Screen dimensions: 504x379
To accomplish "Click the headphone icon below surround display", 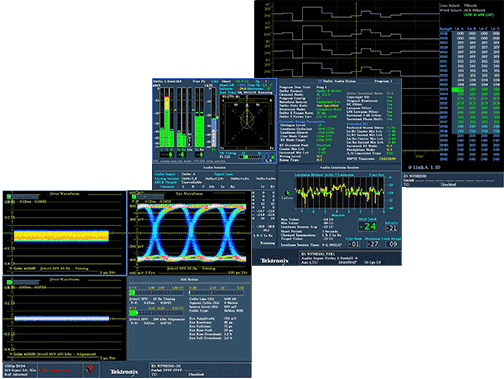I will pyautogui.click(x=267, y=156).
